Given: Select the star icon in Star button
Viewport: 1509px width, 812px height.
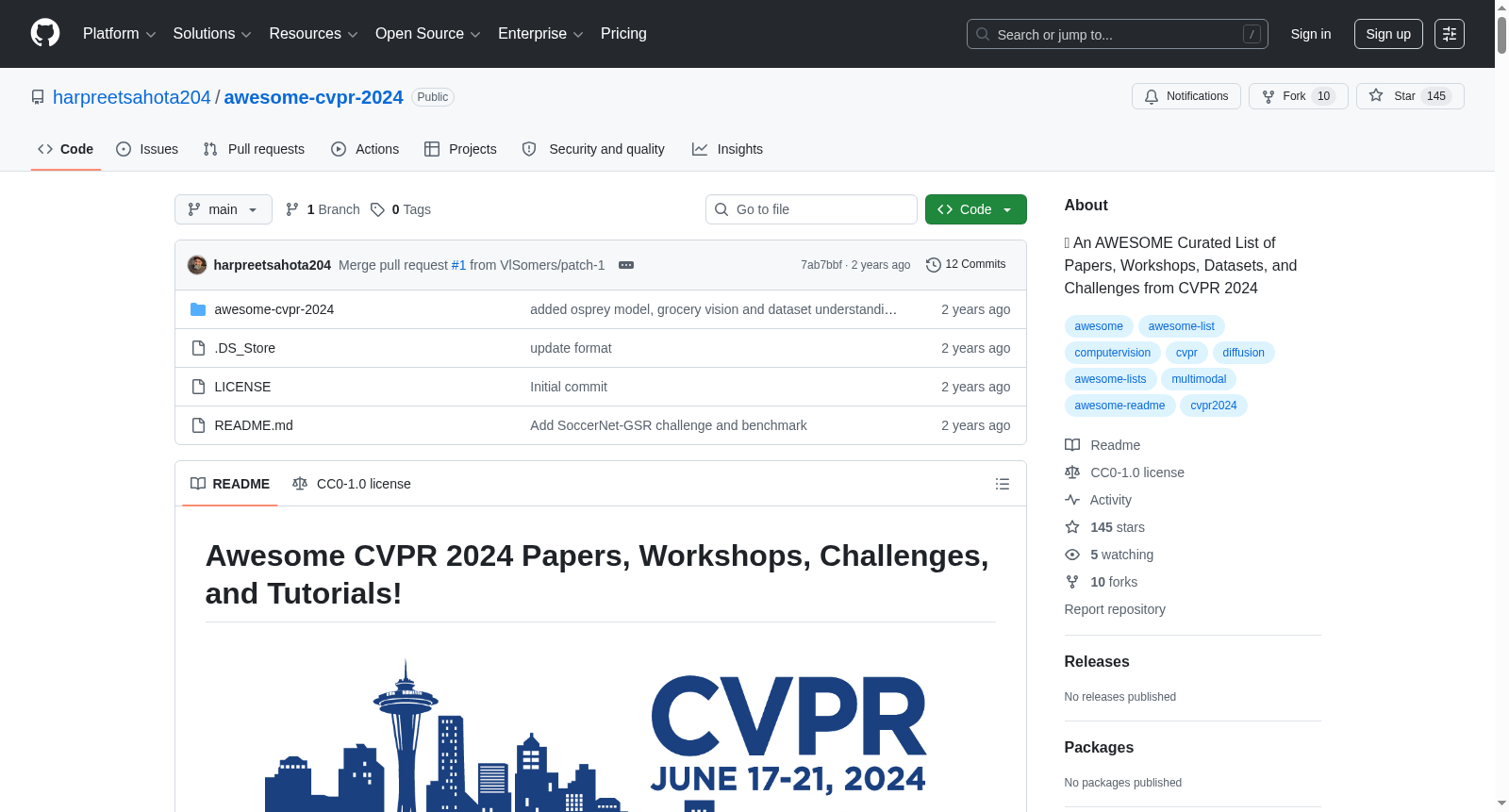Looking at the screenshot, I should (x=1376, y=95).
